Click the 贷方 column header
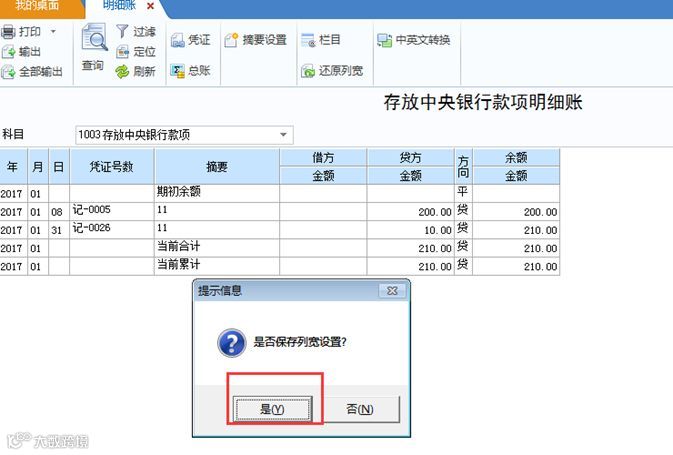Screen dimensions: 673x455 coord(410,158)
